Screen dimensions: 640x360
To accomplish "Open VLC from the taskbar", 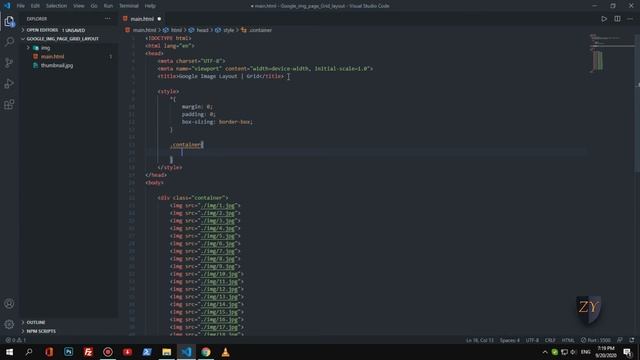I will 225,352.
